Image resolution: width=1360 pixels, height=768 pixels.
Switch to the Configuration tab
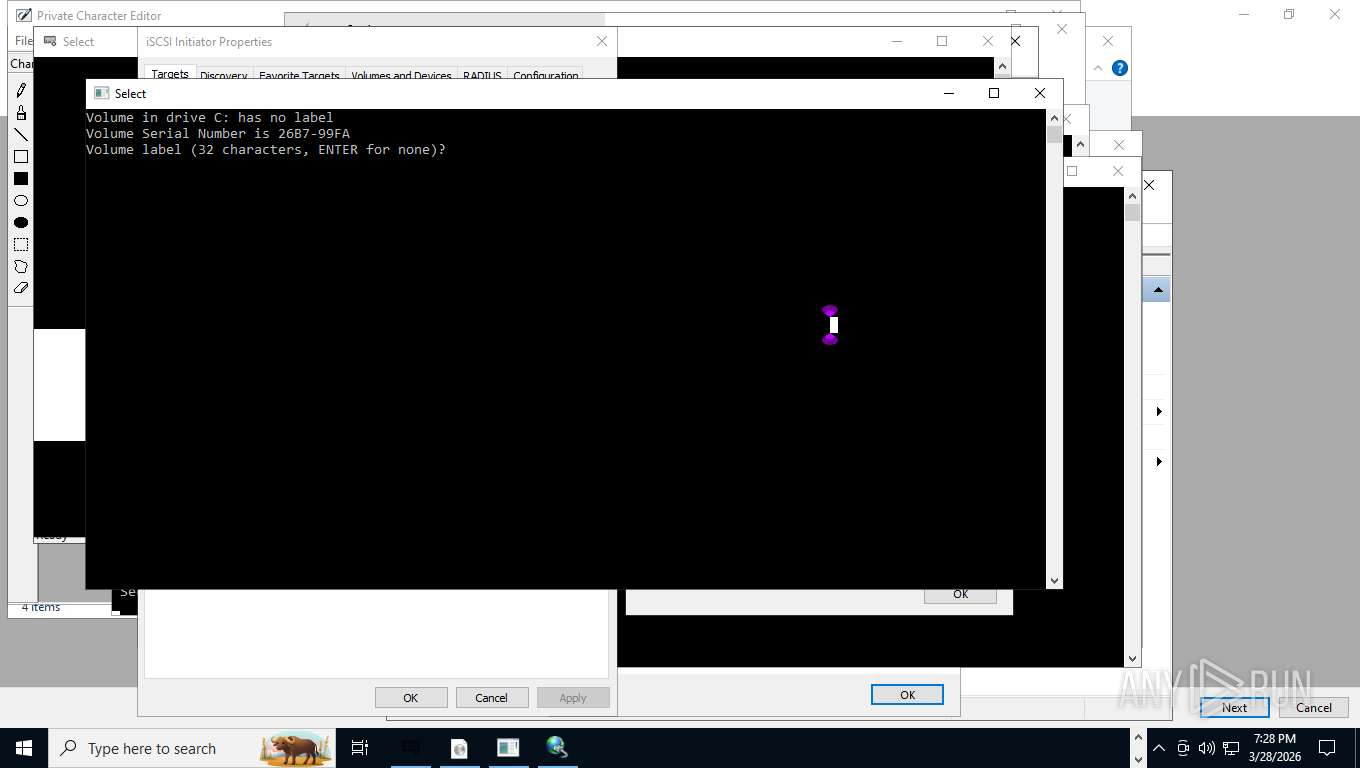(x=545, y=76)
